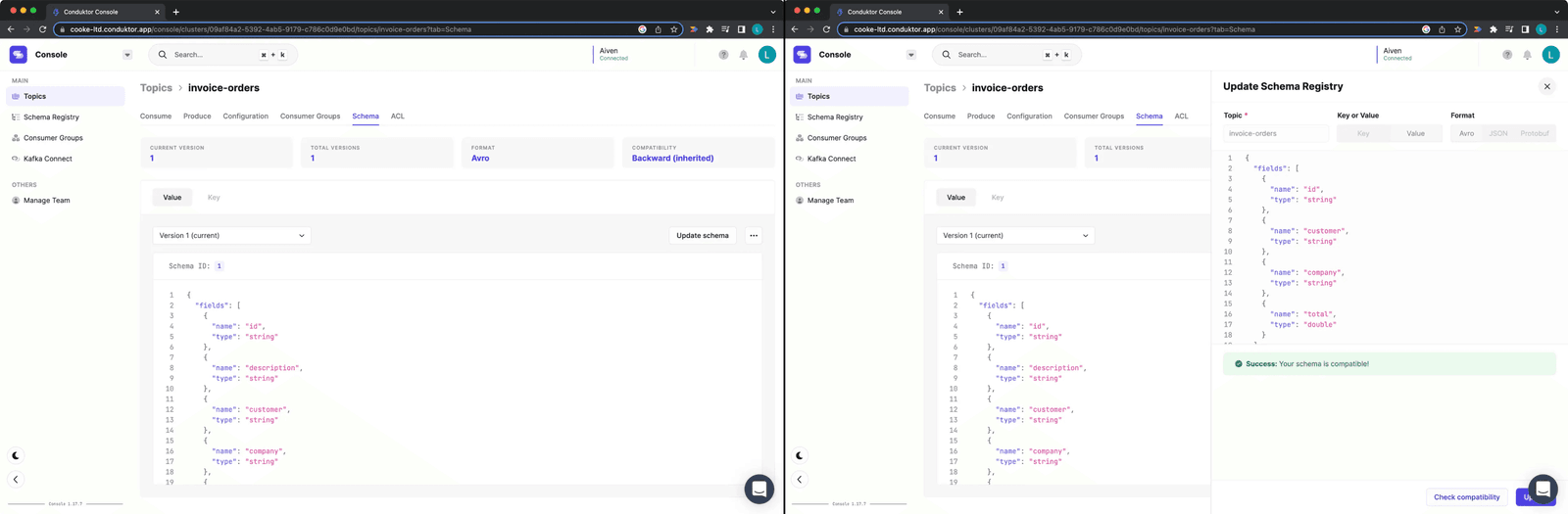The width and height of the screenshot is (1568, 514).
Task: Switch to the Produce tab in left window
Action: (197, 117)
